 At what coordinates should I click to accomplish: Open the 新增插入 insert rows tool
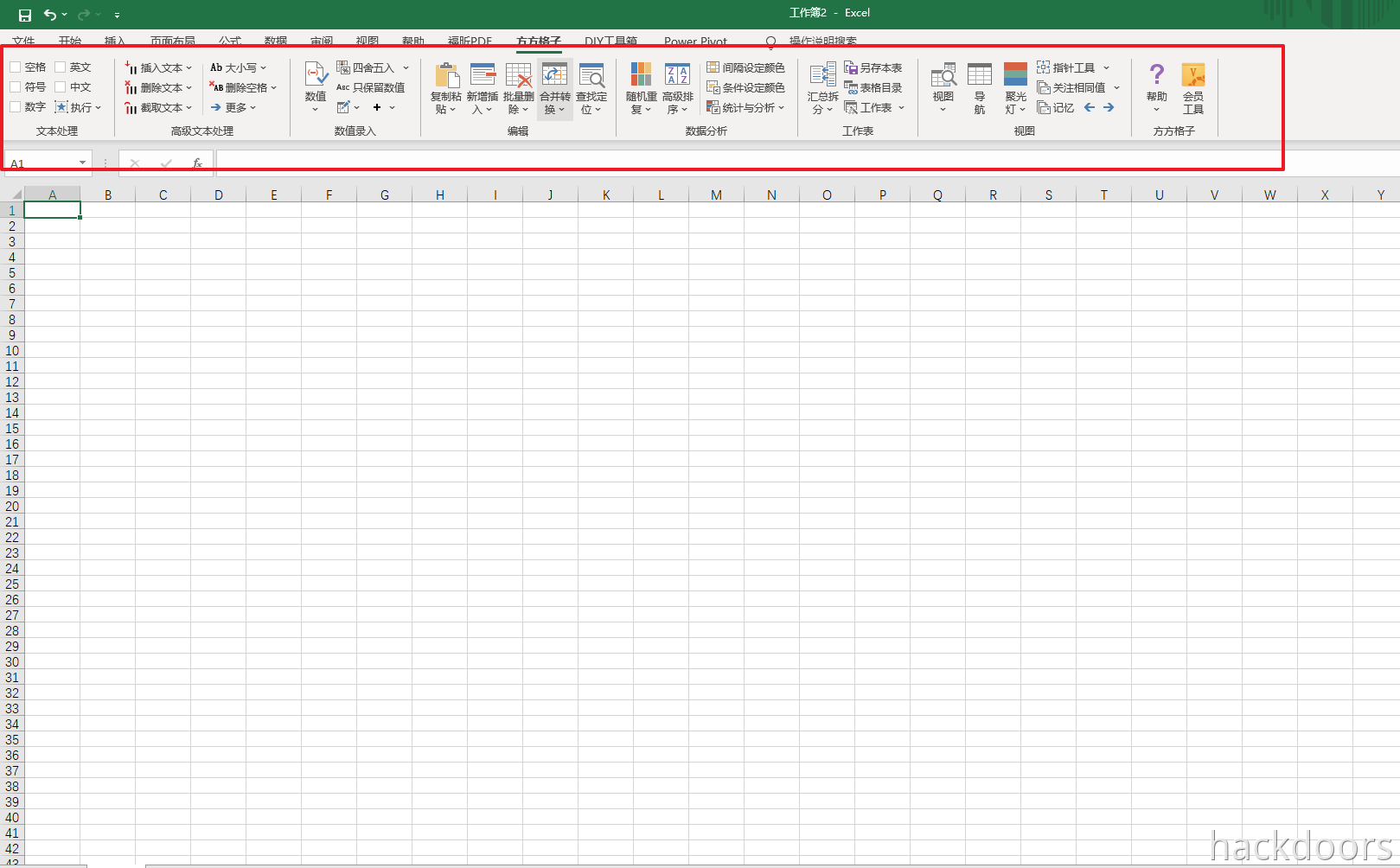point(483,89)
